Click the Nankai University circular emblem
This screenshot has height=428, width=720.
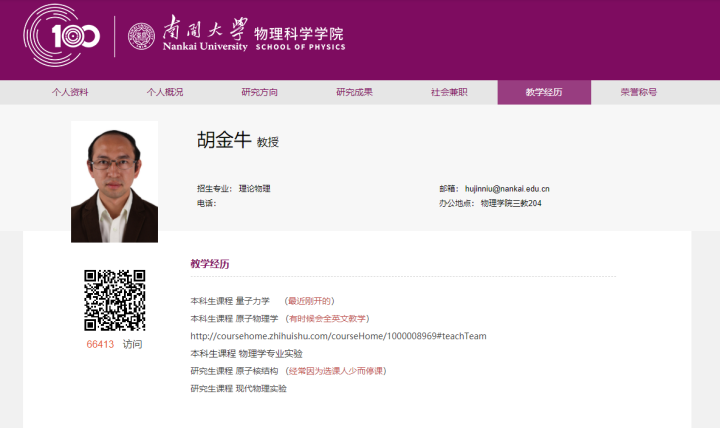tap(144, 37)
